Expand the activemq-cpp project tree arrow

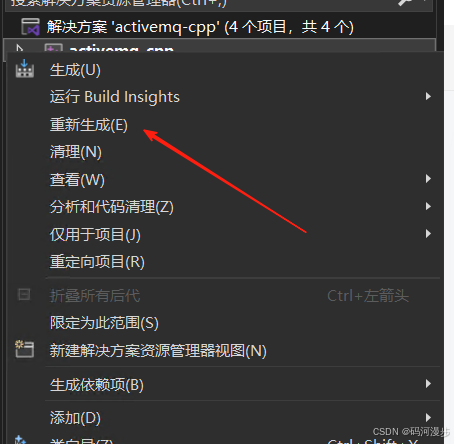(x=20, y=49)
